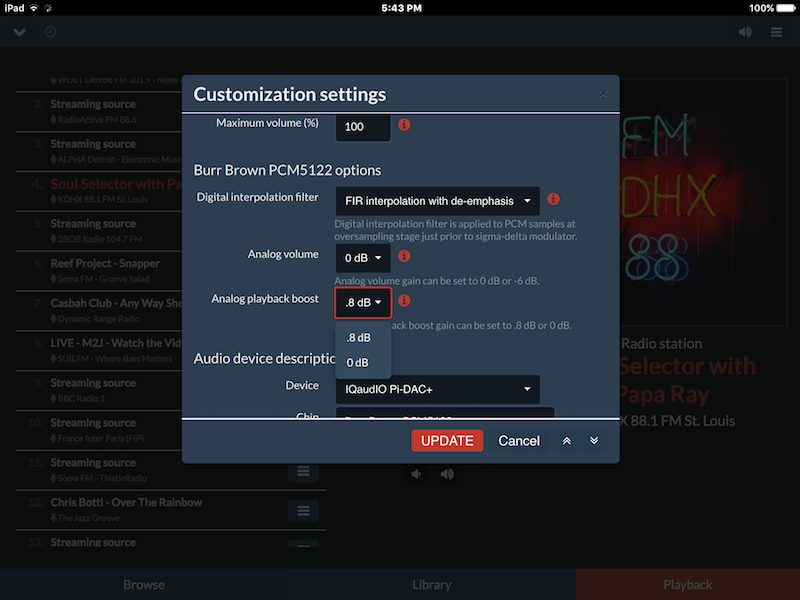Click the info icon beside Maximum volume
This screenshot has width=800, height=600.
pyautogui.click(x=404, y=124)
